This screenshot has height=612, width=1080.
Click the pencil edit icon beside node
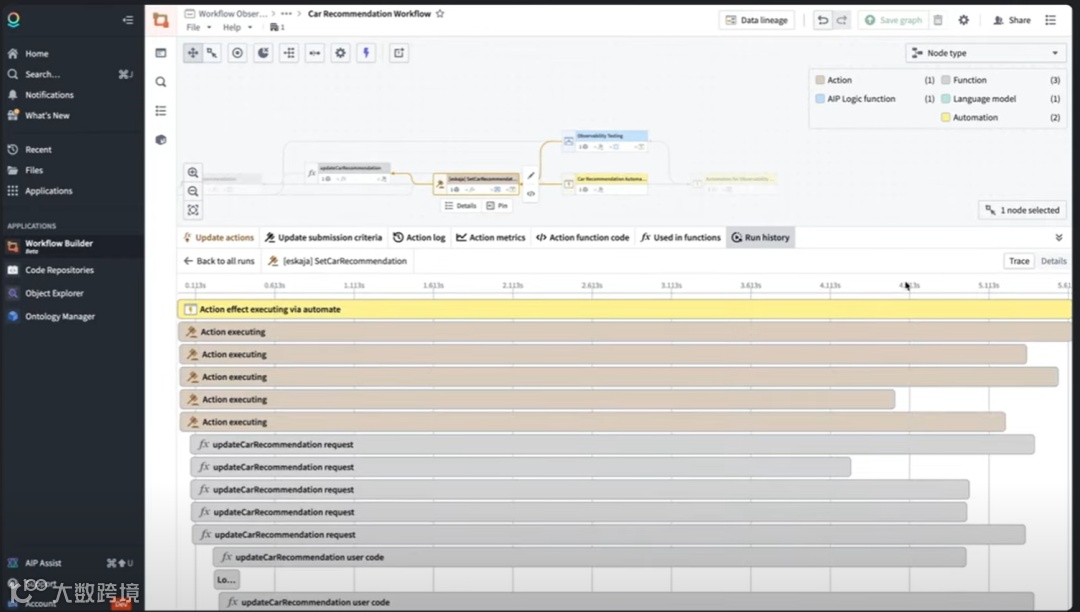531,176
